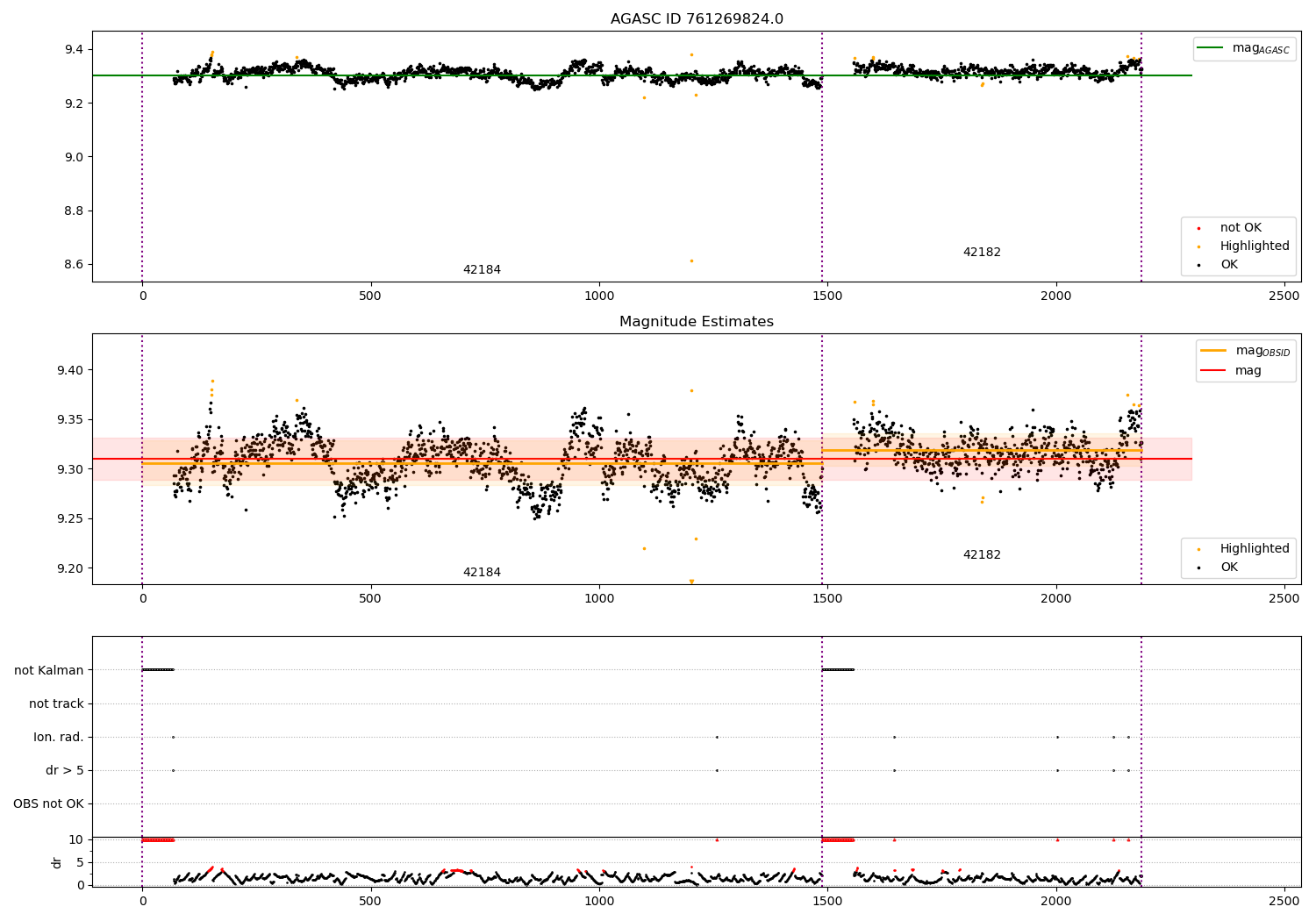
Task: Click the 1500 x-tick under the bottom plot
Action: [827, 902]
